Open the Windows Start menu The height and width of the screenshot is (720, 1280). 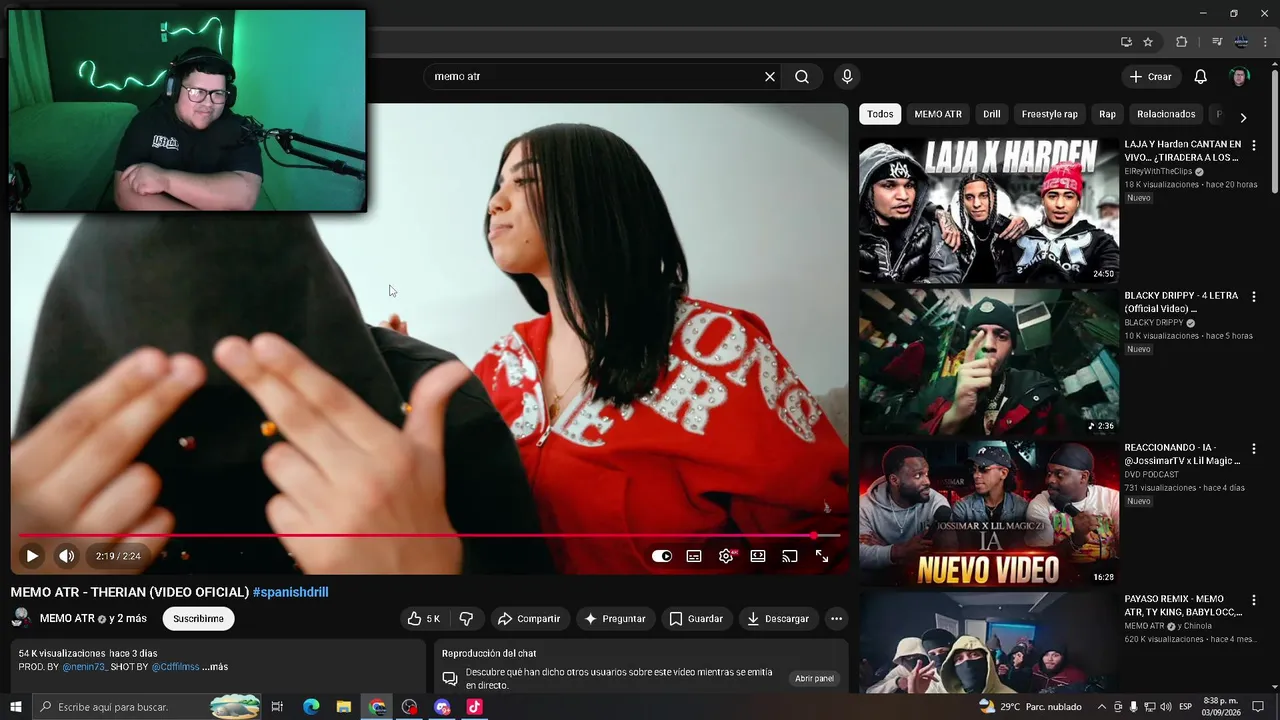tap(16, 707)
